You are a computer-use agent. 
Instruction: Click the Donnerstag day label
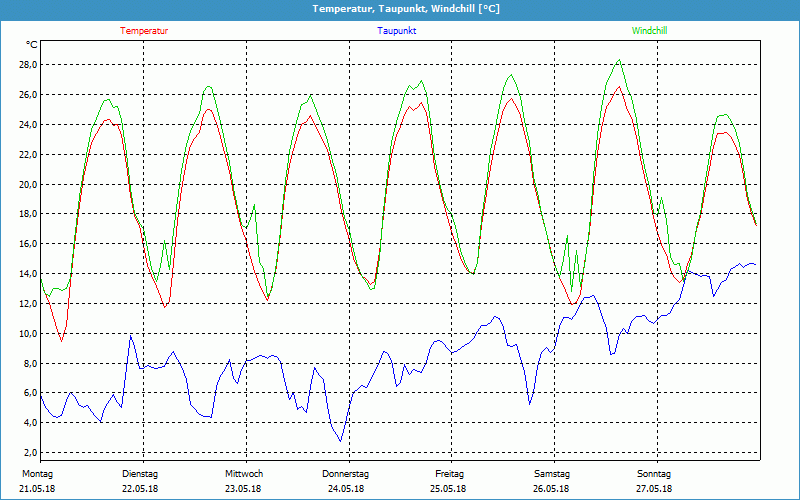[345, 474]
